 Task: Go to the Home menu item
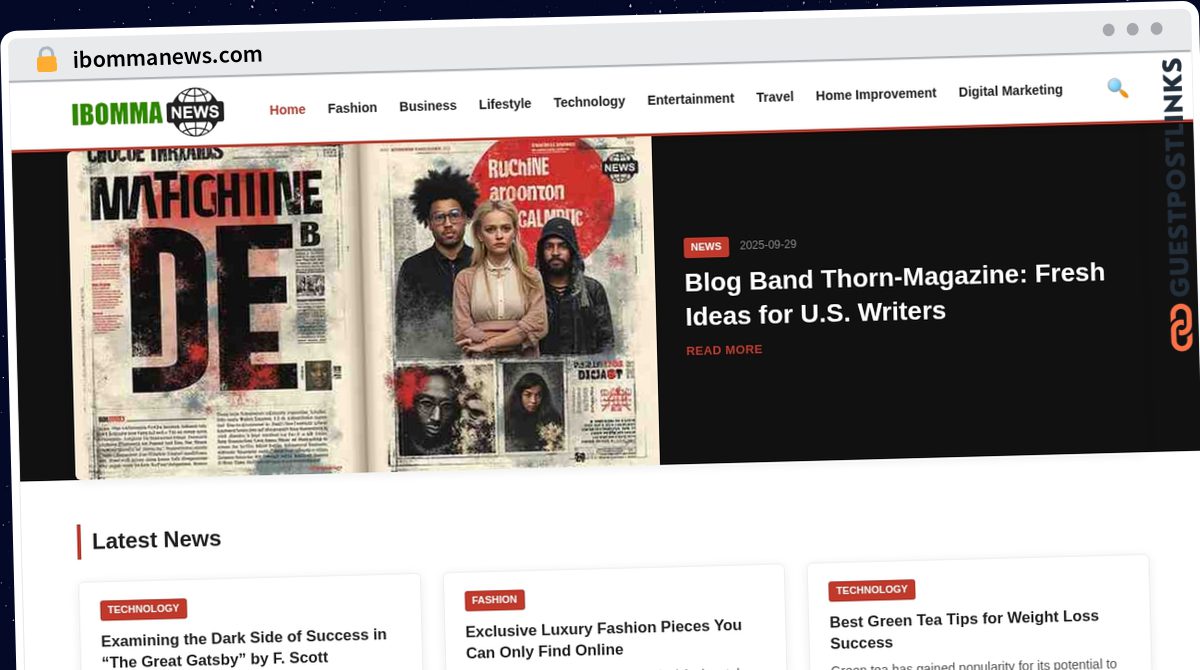coord(287,109)
